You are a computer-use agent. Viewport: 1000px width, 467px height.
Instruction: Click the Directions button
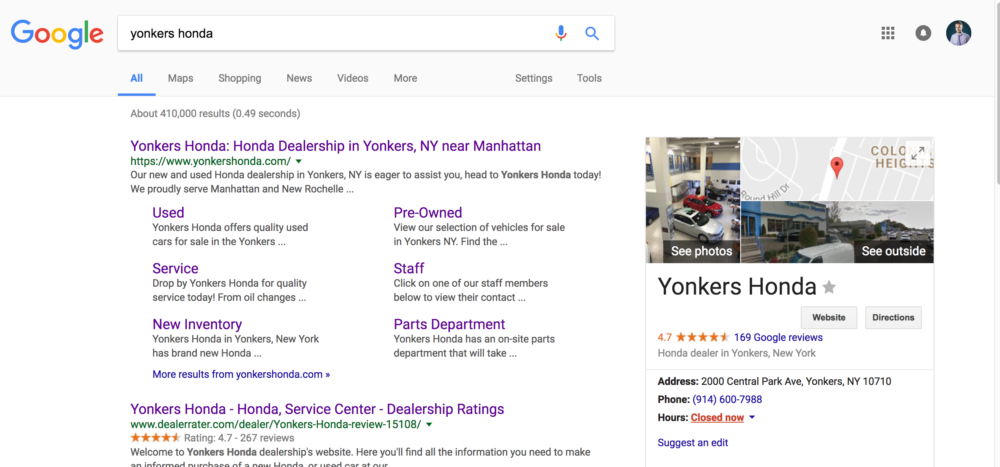(x=892, y=318)
